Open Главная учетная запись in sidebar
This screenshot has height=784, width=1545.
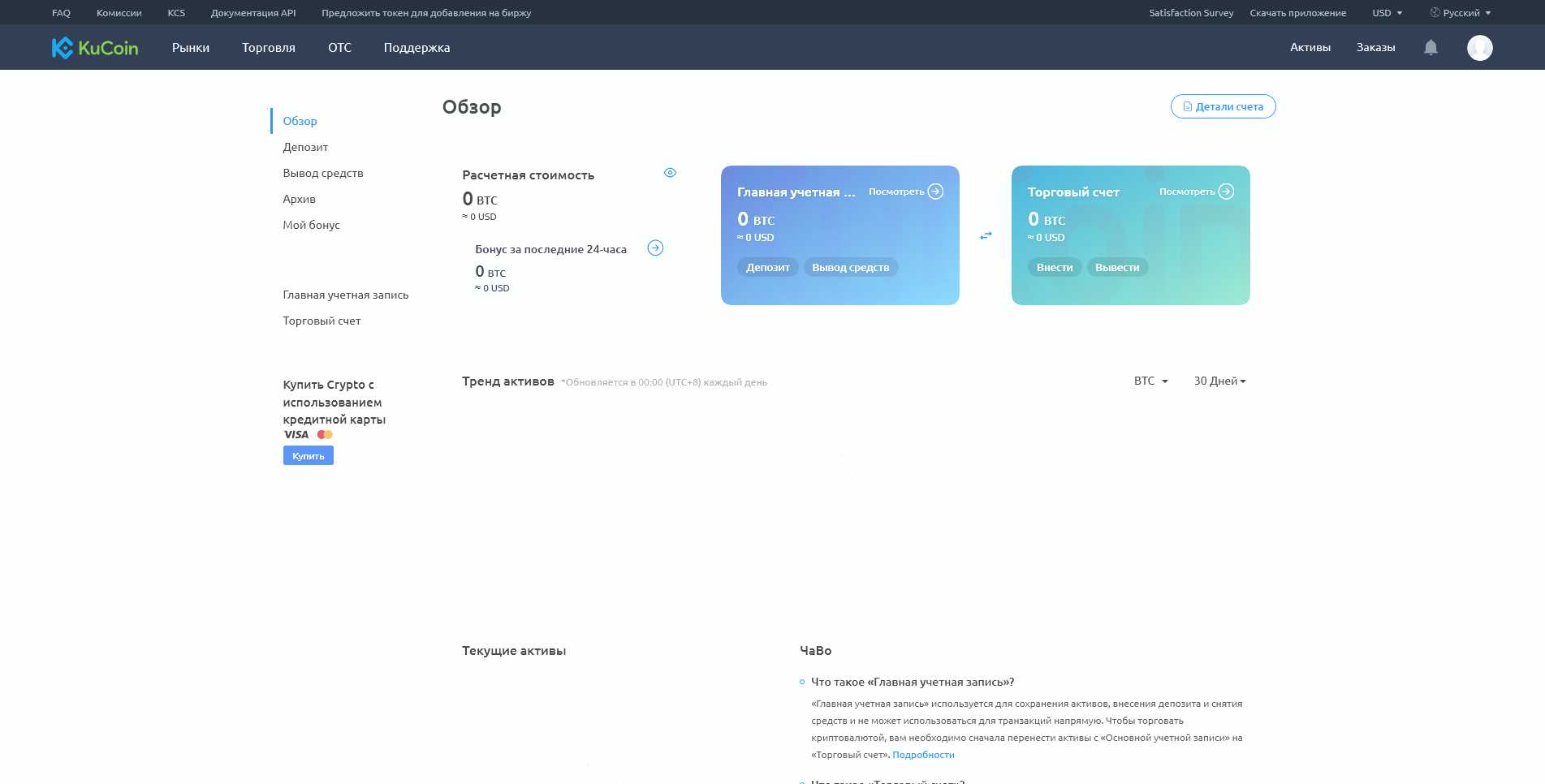pyautogui.click(x=346, y=295)
